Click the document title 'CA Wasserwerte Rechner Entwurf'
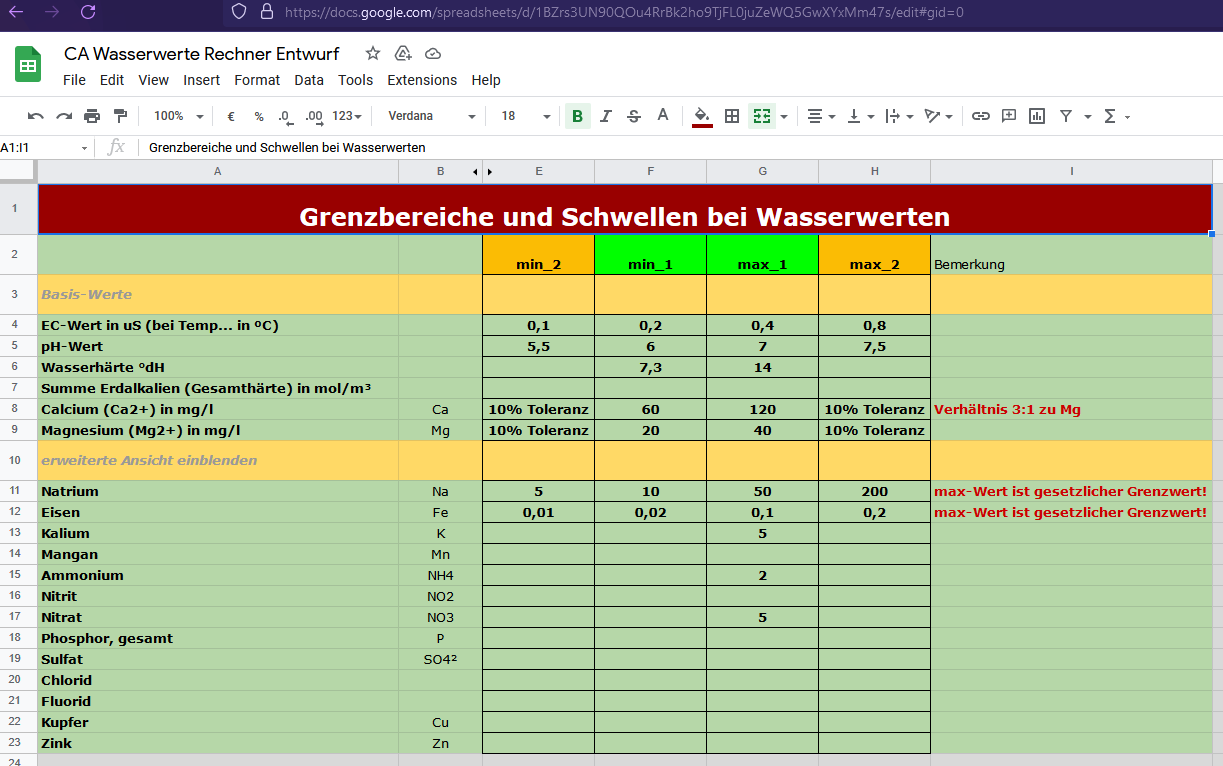Viewport: 1223px width, 766px height. pos(201,53)
